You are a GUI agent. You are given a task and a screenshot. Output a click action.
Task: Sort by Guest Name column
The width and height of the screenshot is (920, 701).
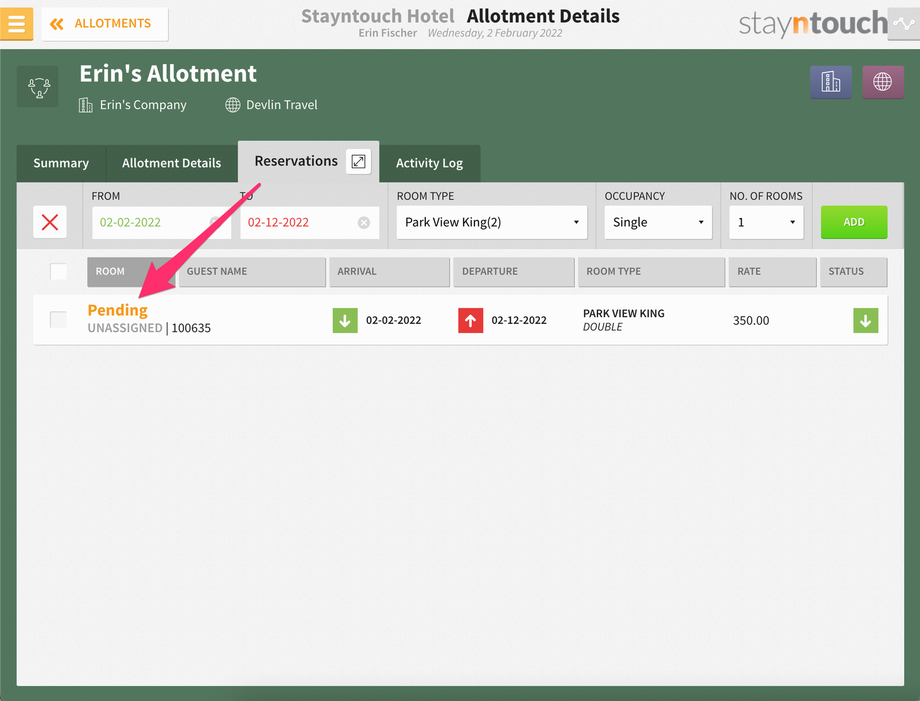click(252, 272)
